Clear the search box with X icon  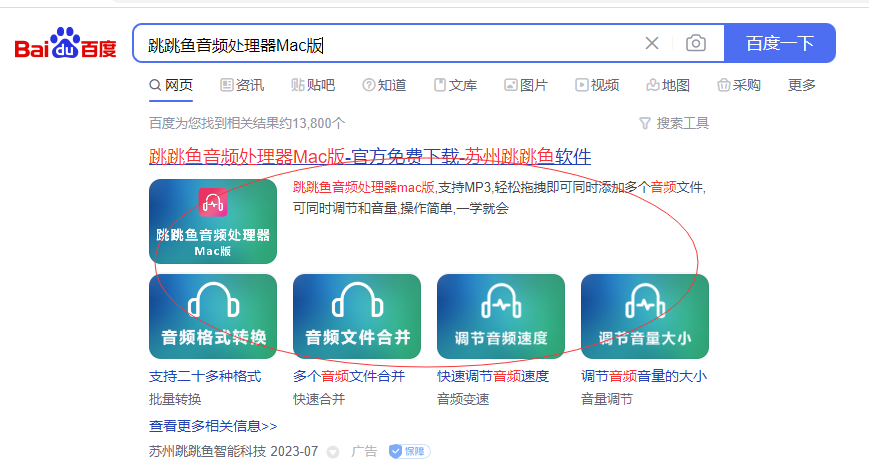click(x=652, y=43)
